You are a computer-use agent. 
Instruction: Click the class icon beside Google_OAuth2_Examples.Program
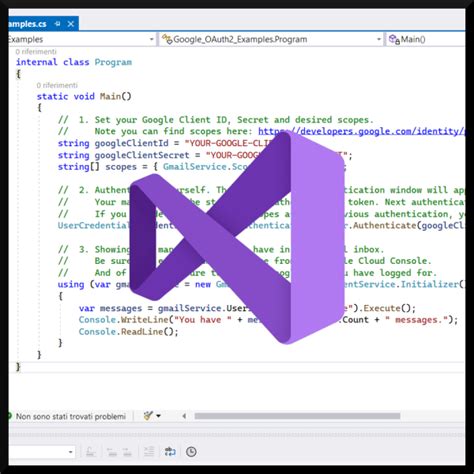click(x=167, y=39)
